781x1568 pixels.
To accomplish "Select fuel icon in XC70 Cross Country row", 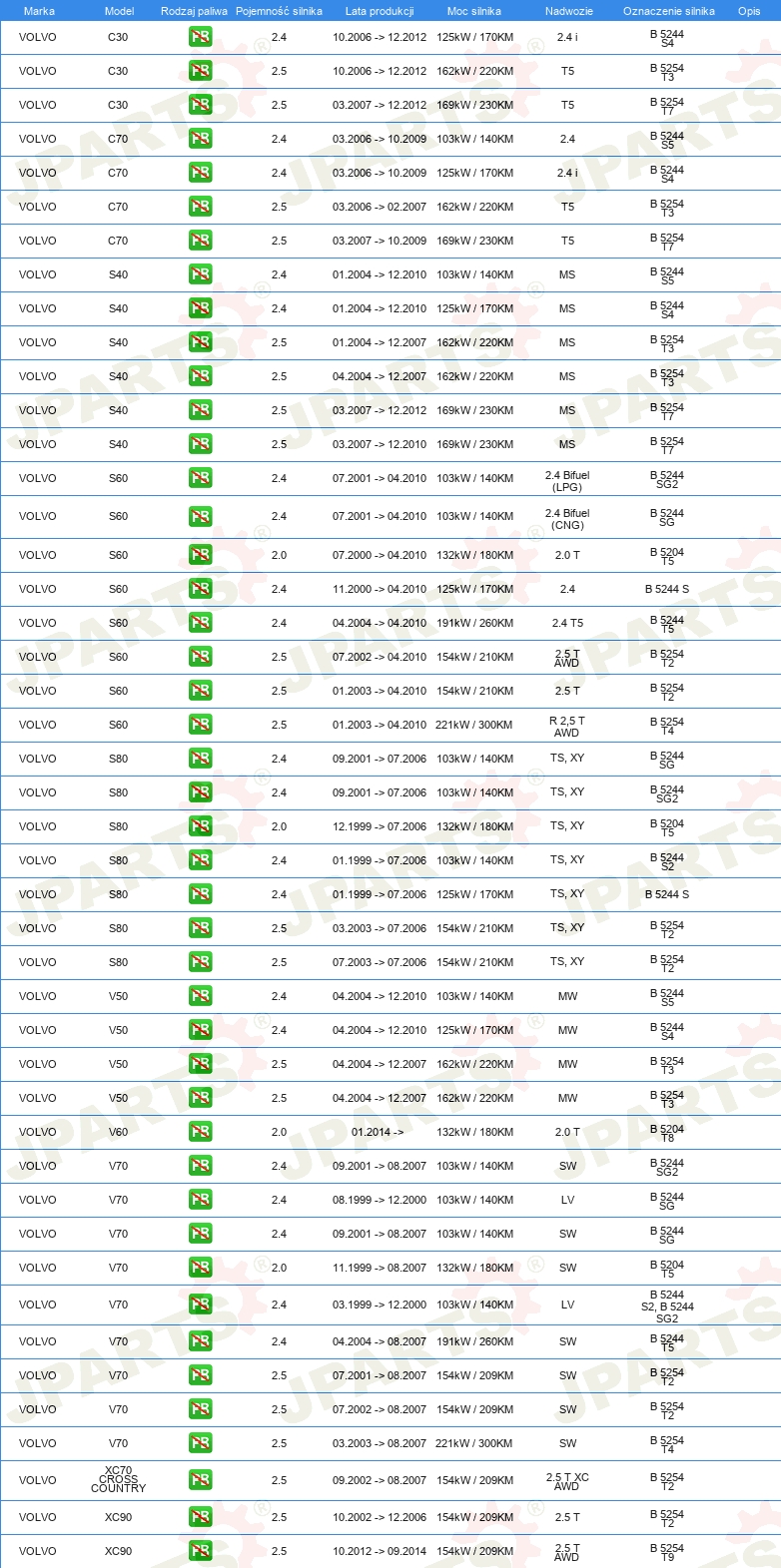I will 200,1480.
